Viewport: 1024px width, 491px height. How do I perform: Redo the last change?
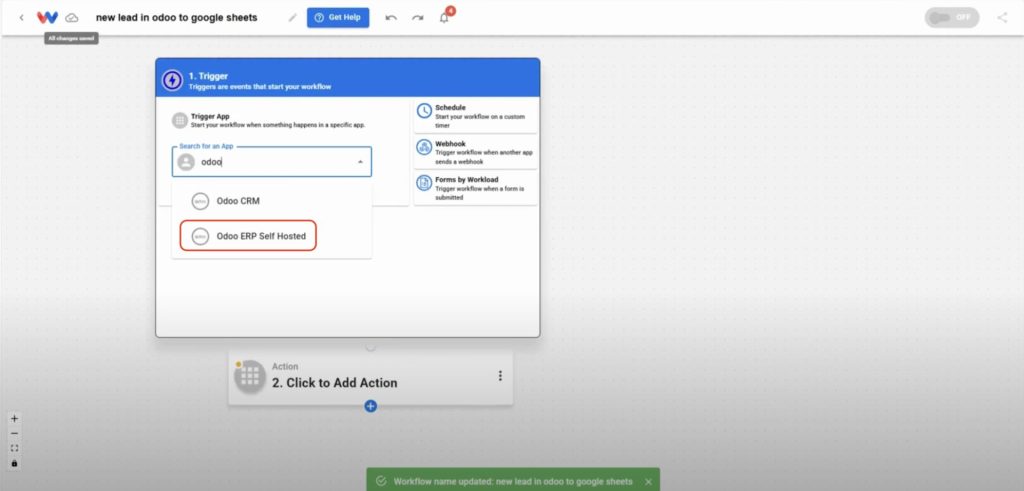417,18
